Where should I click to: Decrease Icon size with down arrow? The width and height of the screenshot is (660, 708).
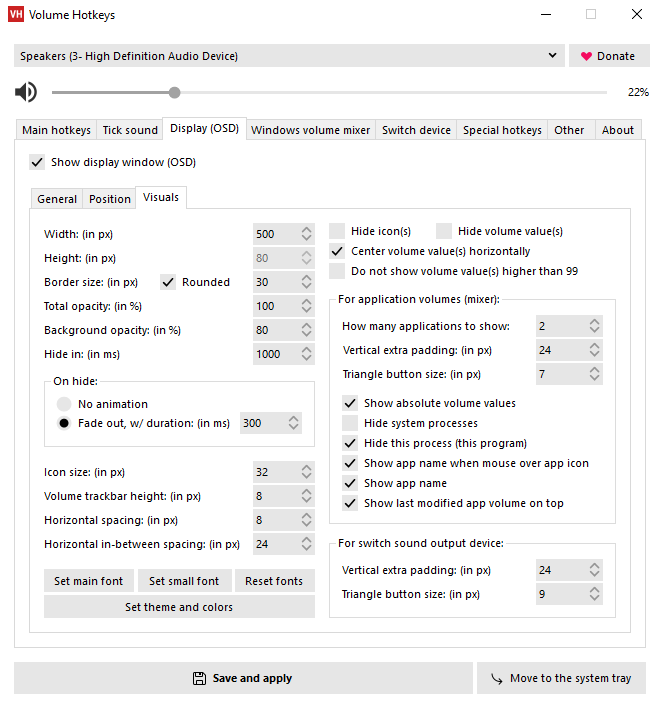(x=307, y=477)
